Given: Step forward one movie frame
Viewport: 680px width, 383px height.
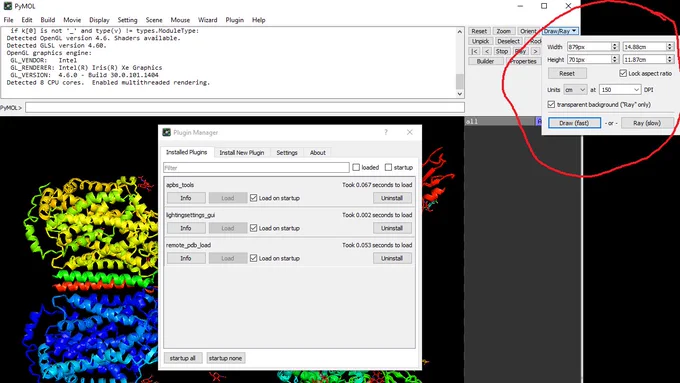Looking at the screenshot, I should point(535,51).
